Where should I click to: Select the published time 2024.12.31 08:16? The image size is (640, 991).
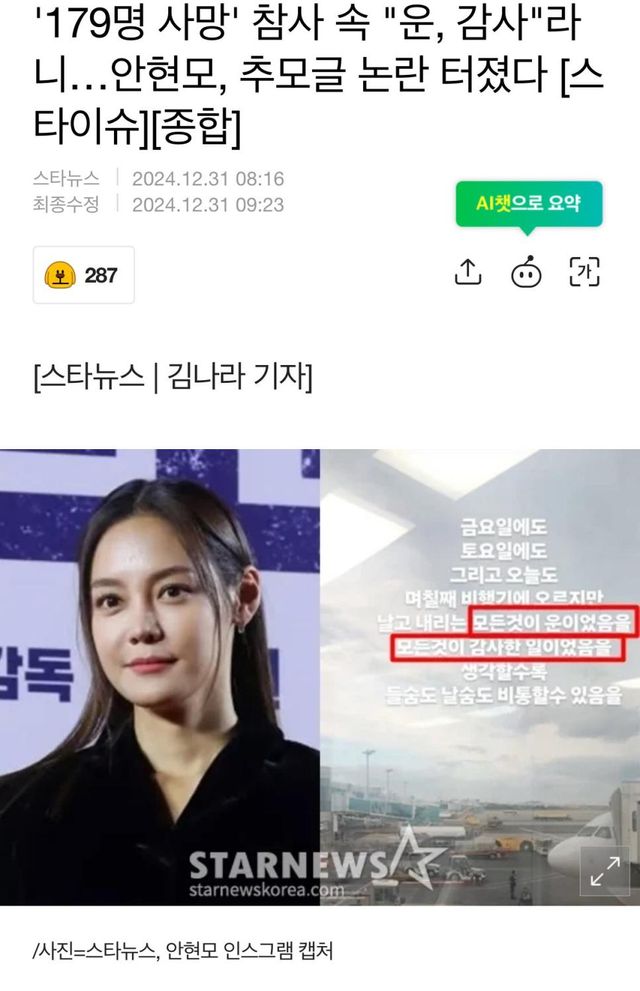tap(208, 179)
